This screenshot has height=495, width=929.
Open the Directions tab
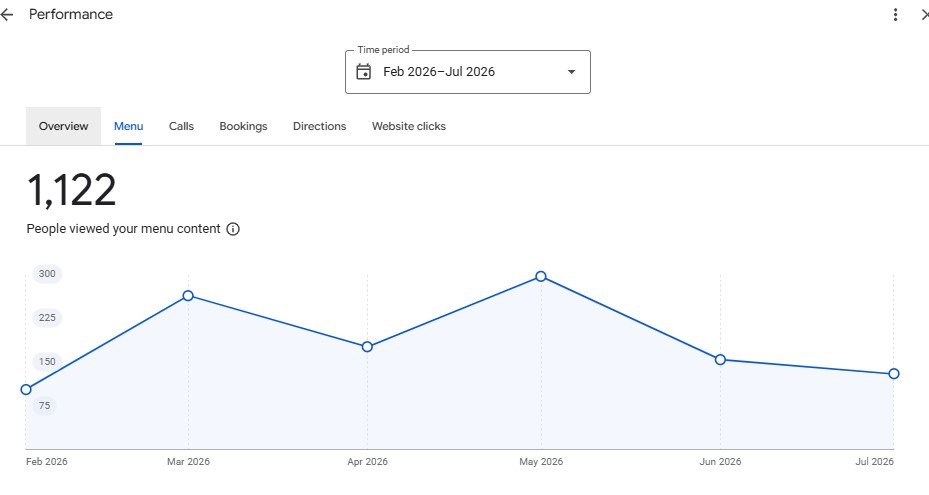(319, 126)
